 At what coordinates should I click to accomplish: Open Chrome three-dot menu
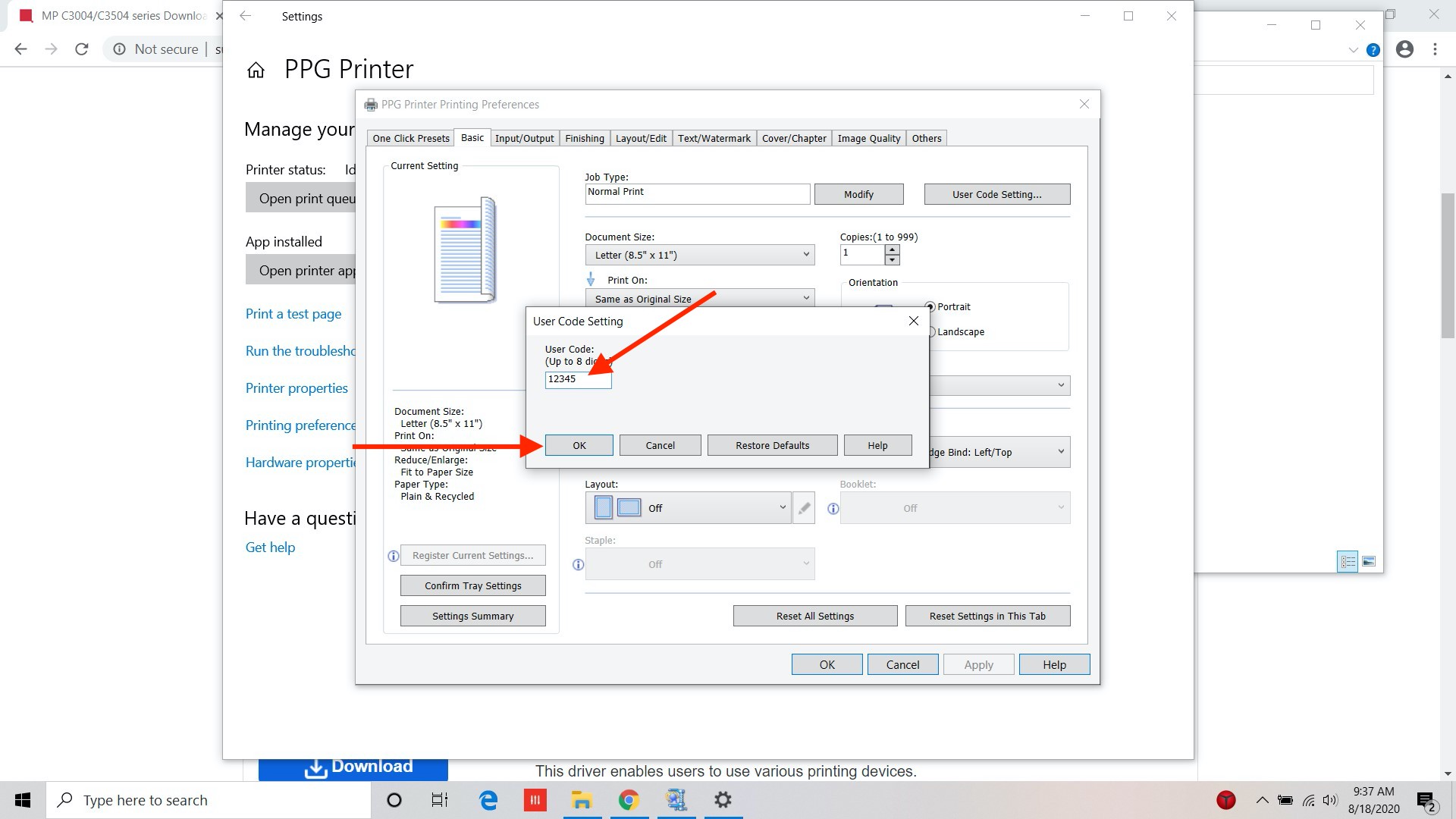[1435, 49]
